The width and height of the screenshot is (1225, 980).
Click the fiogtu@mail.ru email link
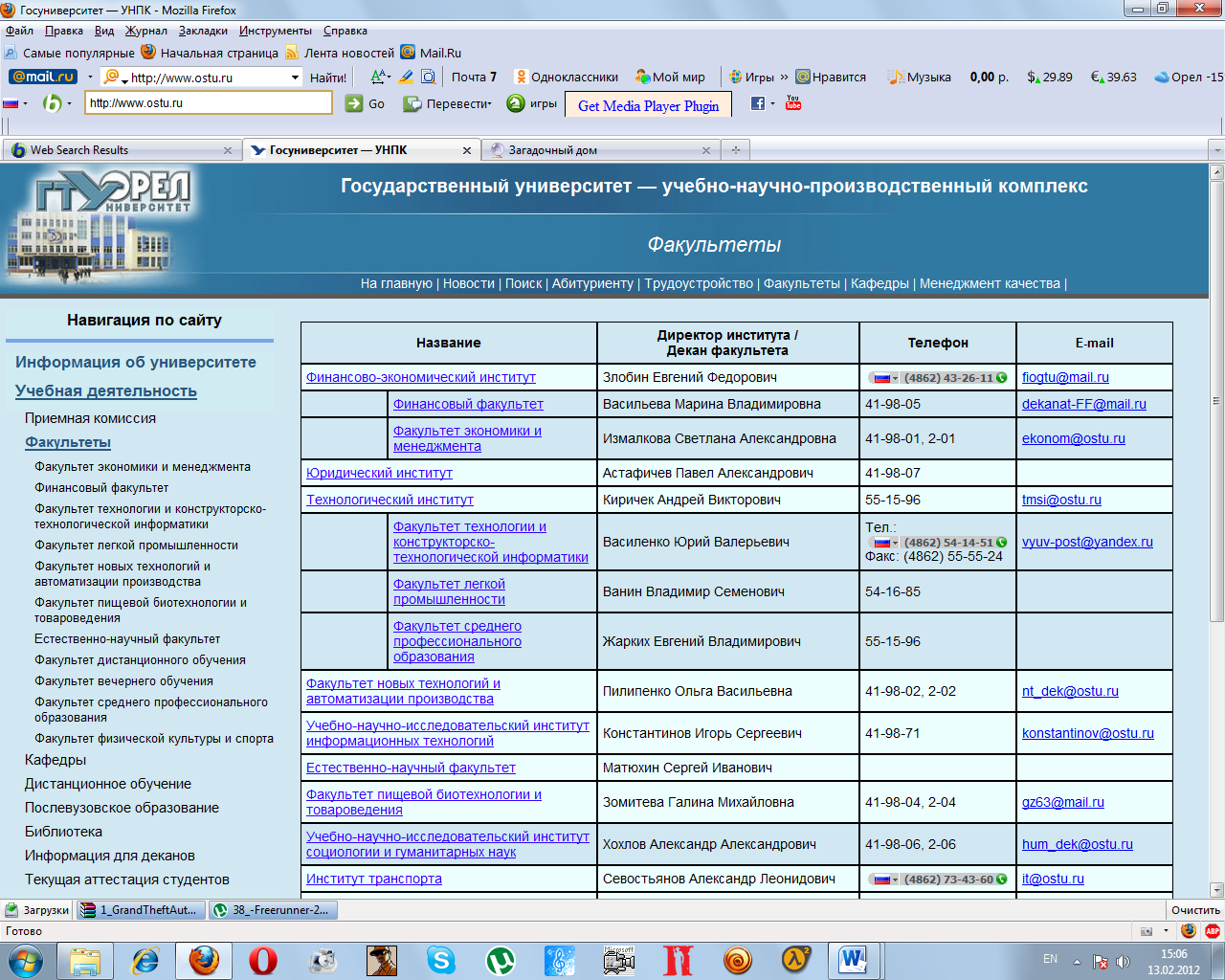click(x=1065, y=377)
